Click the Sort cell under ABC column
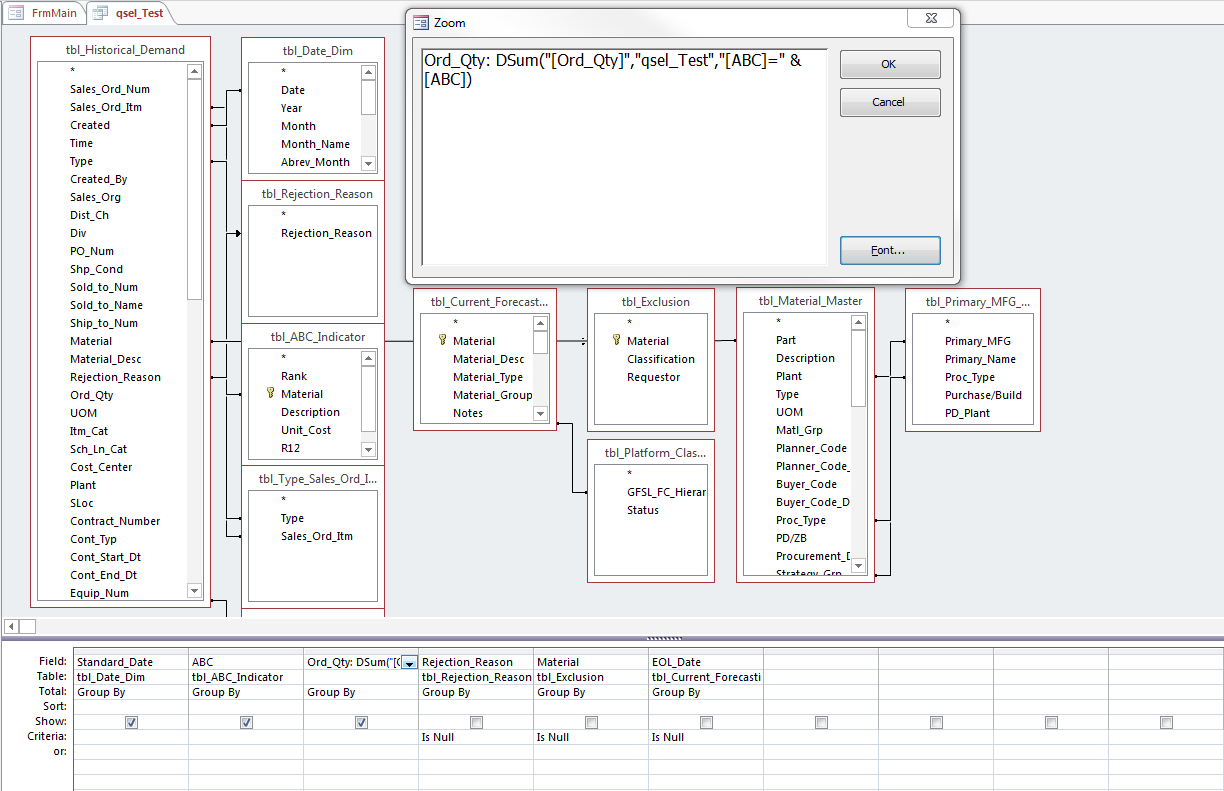Image resolution: width=1224 pixels, height=791 pixels. (246, 707)
